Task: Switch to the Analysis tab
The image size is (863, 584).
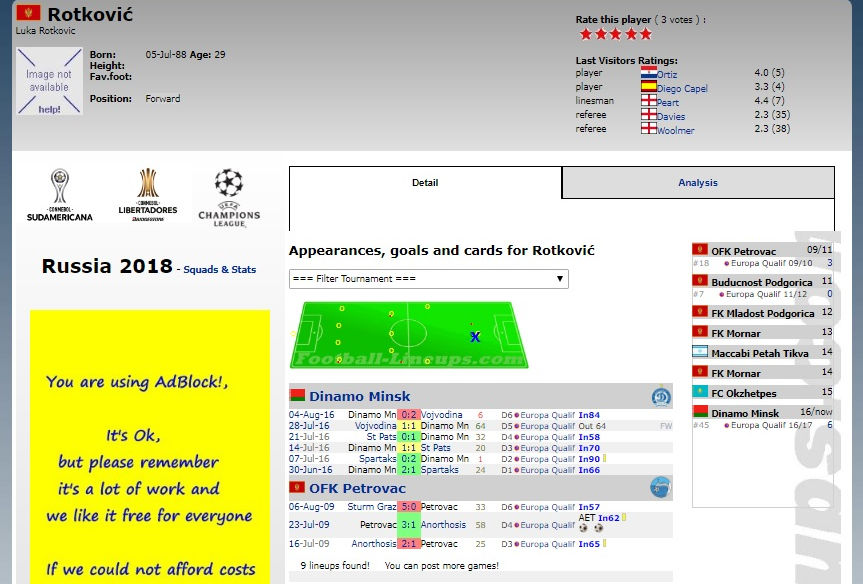Action: pyautogui.click(x=698, y=183)
